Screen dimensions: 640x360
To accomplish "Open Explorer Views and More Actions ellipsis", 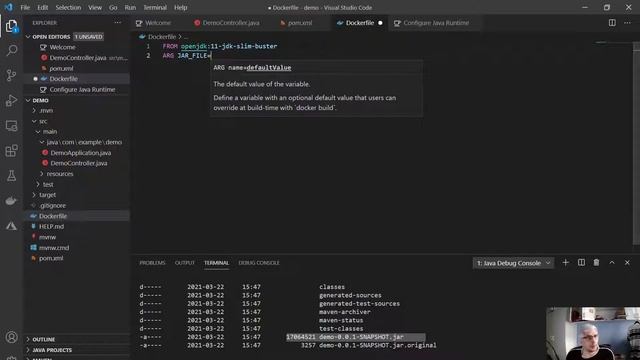I will coord(118,23).
